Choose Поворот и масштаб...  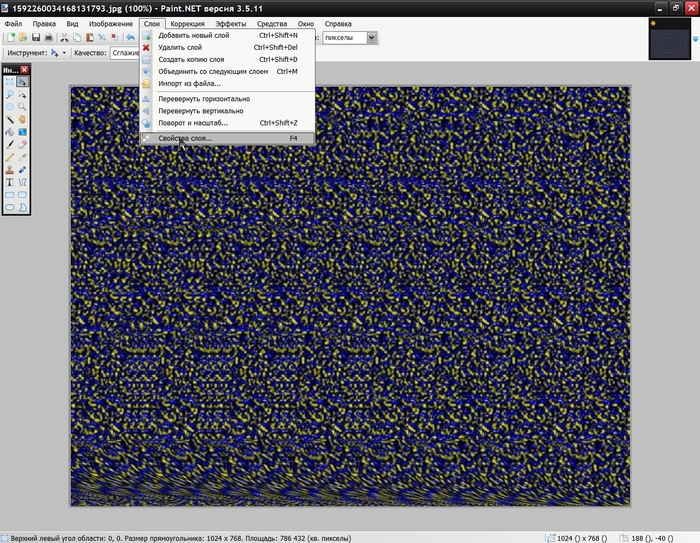(x=227, y=123)
